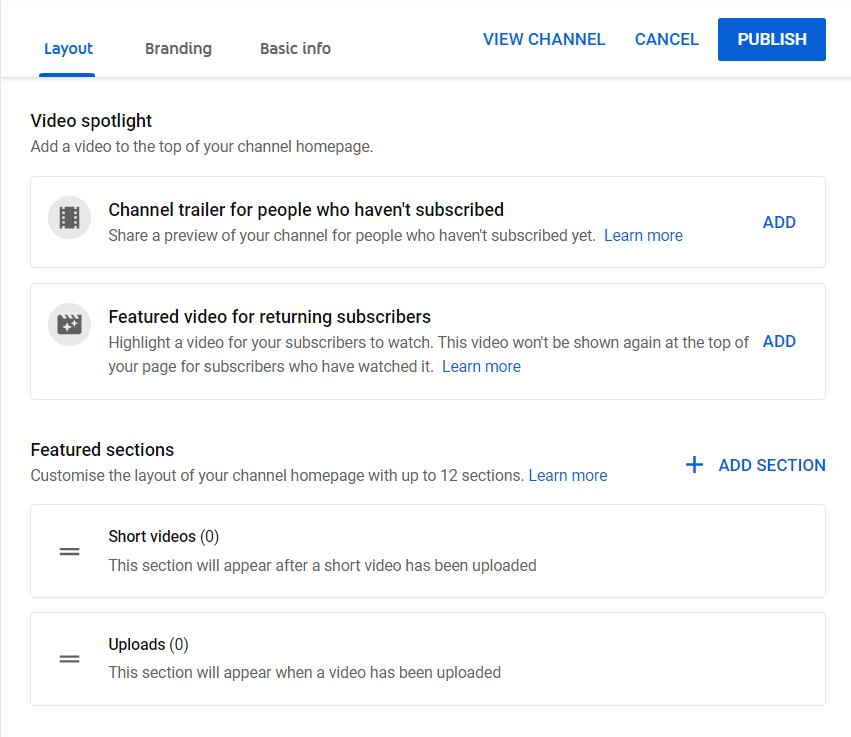Open Learn more about featured sections
The width and height of the screenshot is (851, 737).
pyautogui.click(x=568, y=475)
